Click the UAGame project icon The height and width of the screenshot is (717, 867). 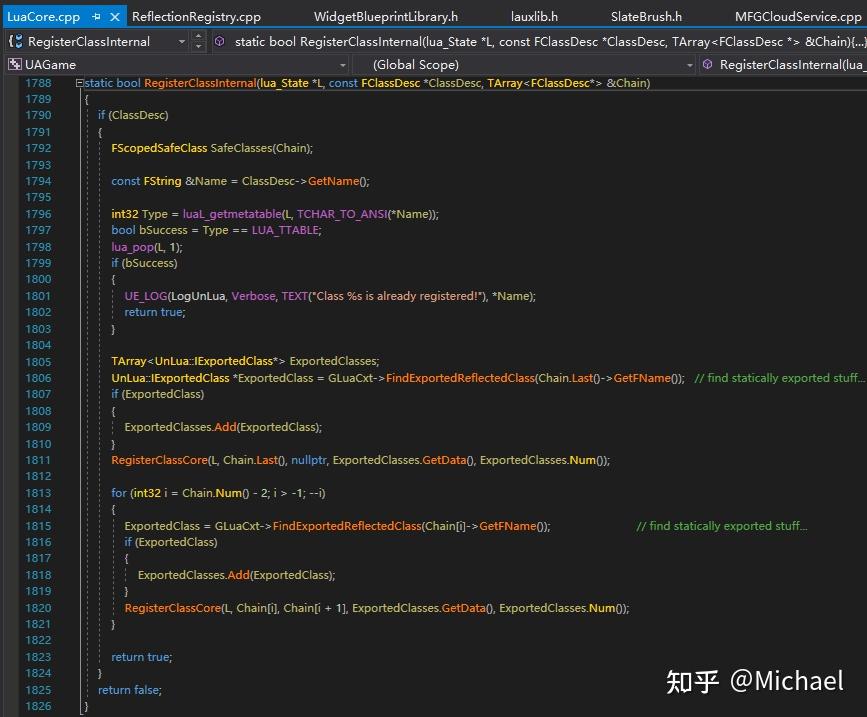click(x=15, y=65)
